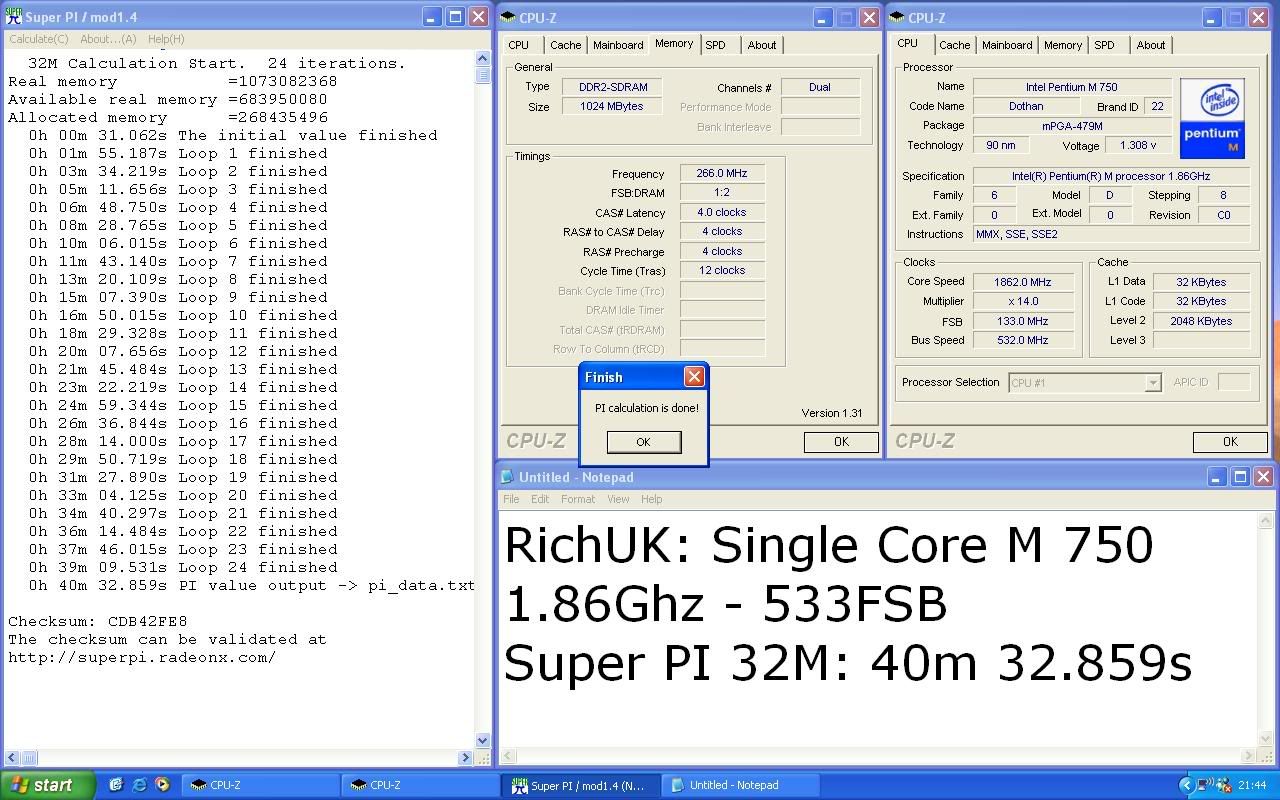The width and height of the screenshot is (1280, 800).
Task: Click the Windows Start button
Action: pyautogui.click(x=48, y=785)
